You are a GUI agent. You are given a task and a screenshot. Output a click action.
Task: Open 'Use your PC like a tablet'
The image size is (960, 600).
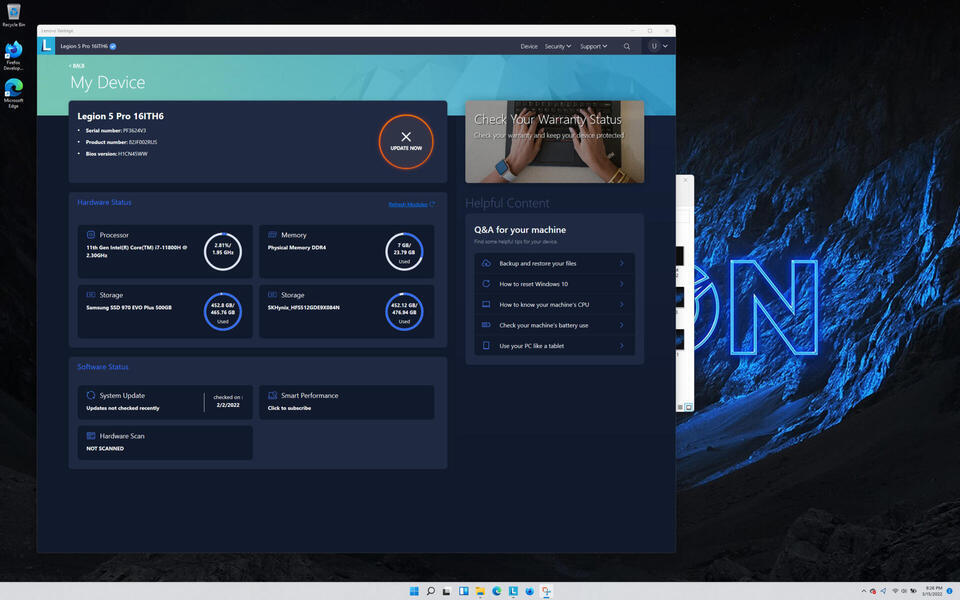pos(554,345)
